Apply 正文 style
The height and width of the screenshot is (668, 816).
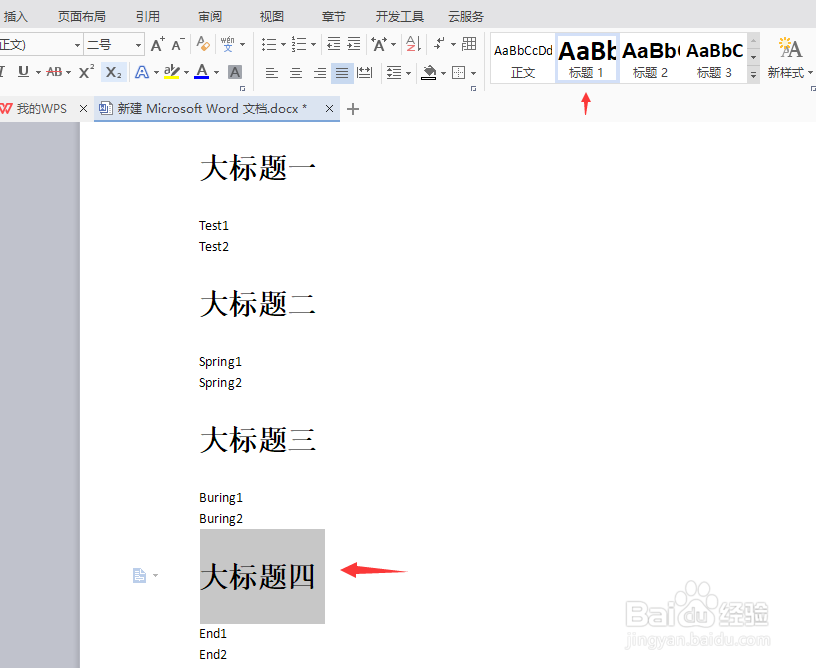(x=523, y=58)
